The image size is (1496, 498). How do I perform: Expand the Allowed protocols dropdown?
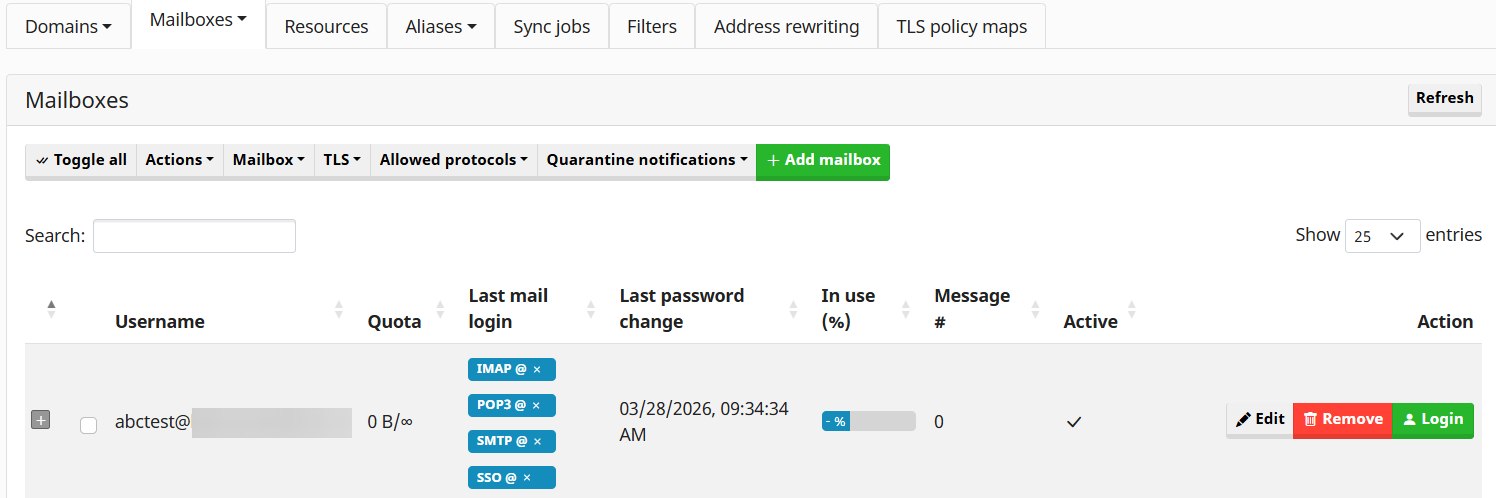[454, 160]
